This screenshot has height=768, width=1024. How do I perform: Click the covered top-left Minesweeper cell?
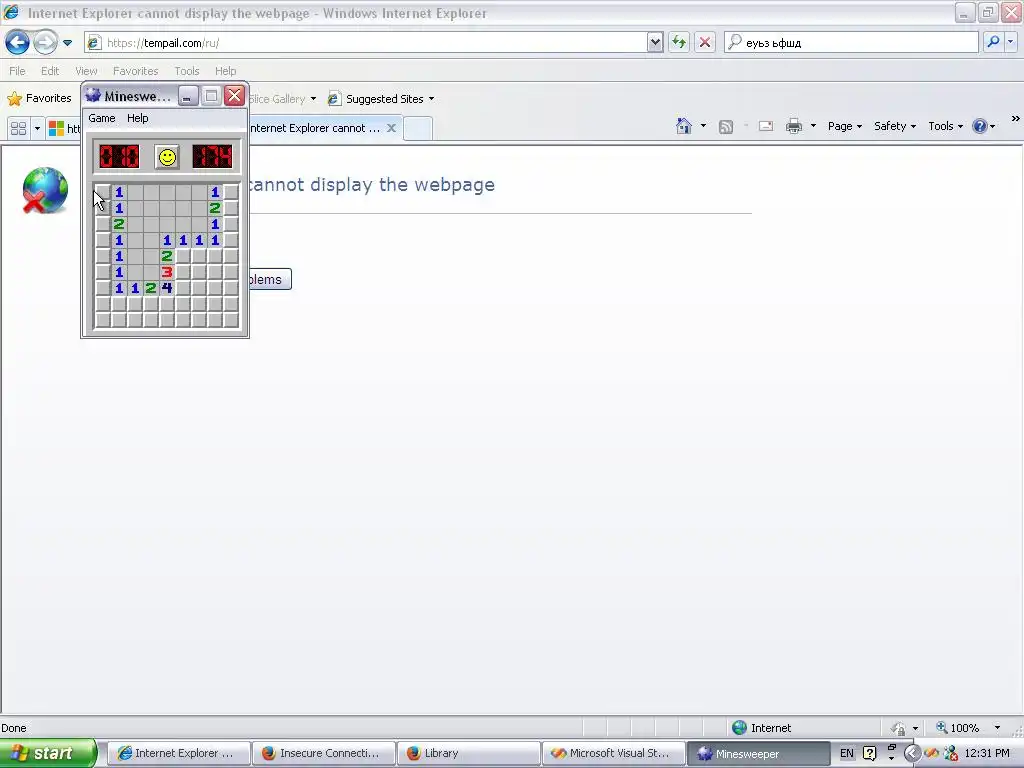(103, 192)
